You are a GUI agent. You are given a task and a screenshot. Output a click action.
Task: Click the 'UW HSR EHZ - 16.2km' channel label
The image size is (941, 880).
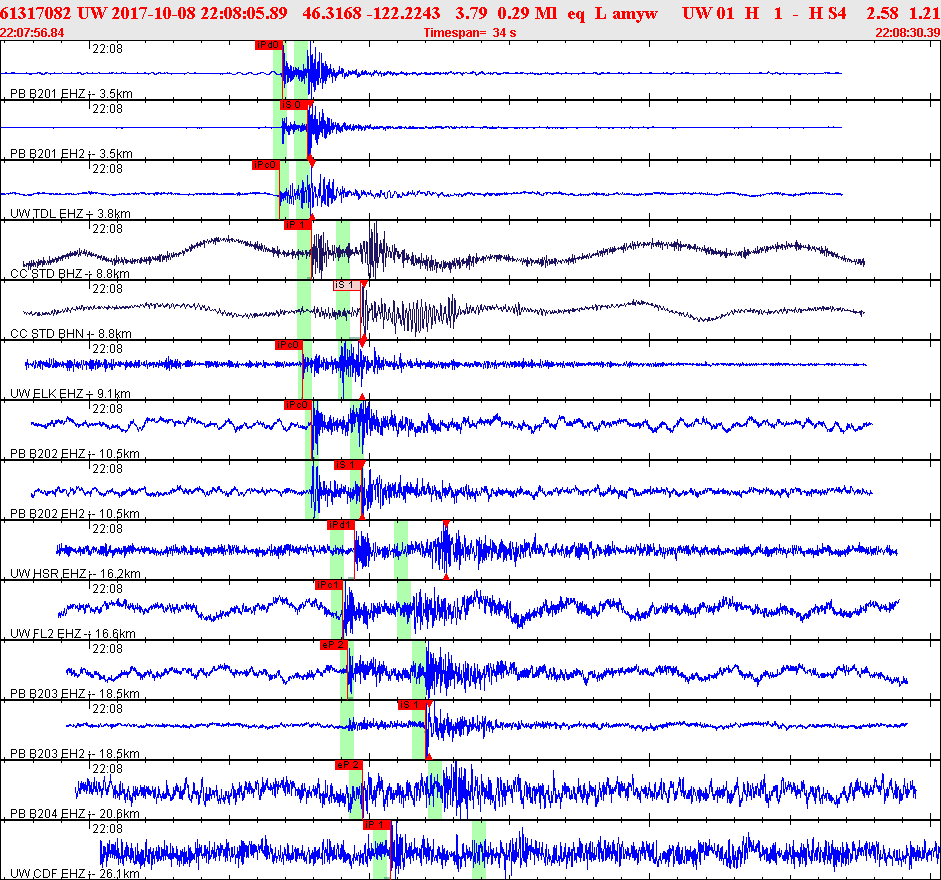75,574
